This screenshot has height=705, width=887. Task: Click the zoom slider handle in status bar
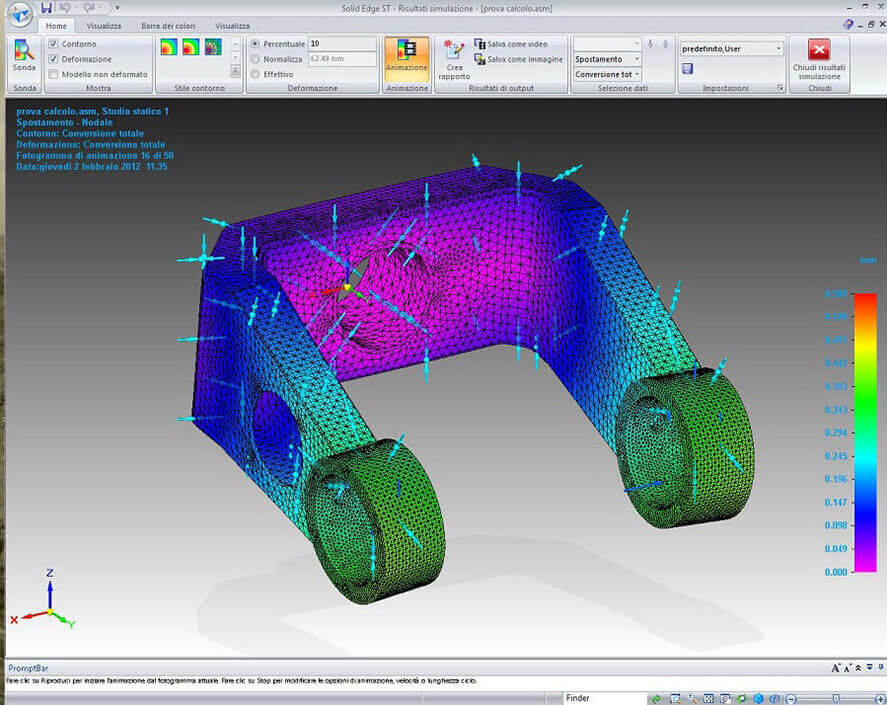click(836, 699)
